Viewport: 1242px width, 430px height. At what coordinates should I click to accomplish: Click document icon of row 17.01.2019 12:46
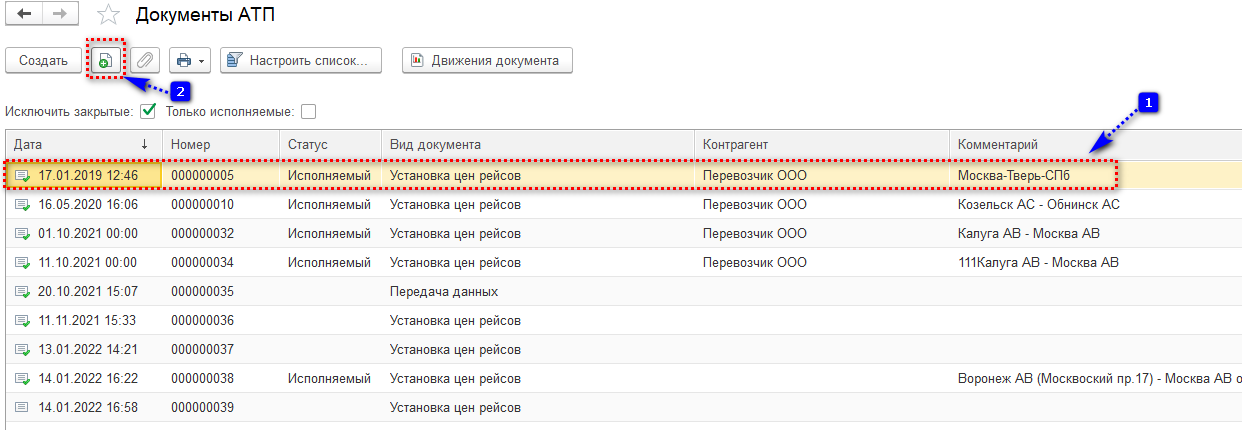click(x=22, y=176)
